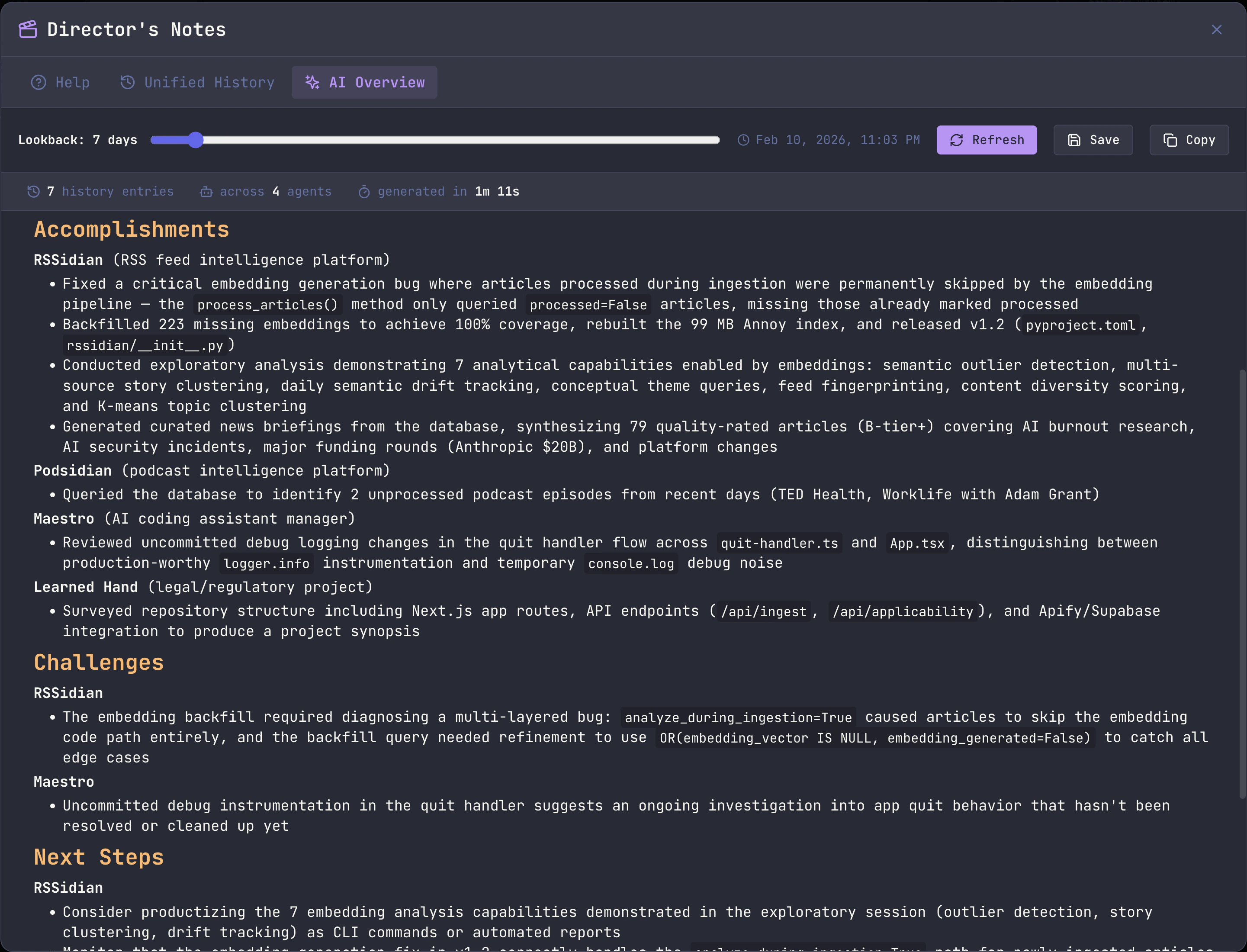Click the across 4 agents text
This screenshot has height=952, width=1247.
pos(275,192)
